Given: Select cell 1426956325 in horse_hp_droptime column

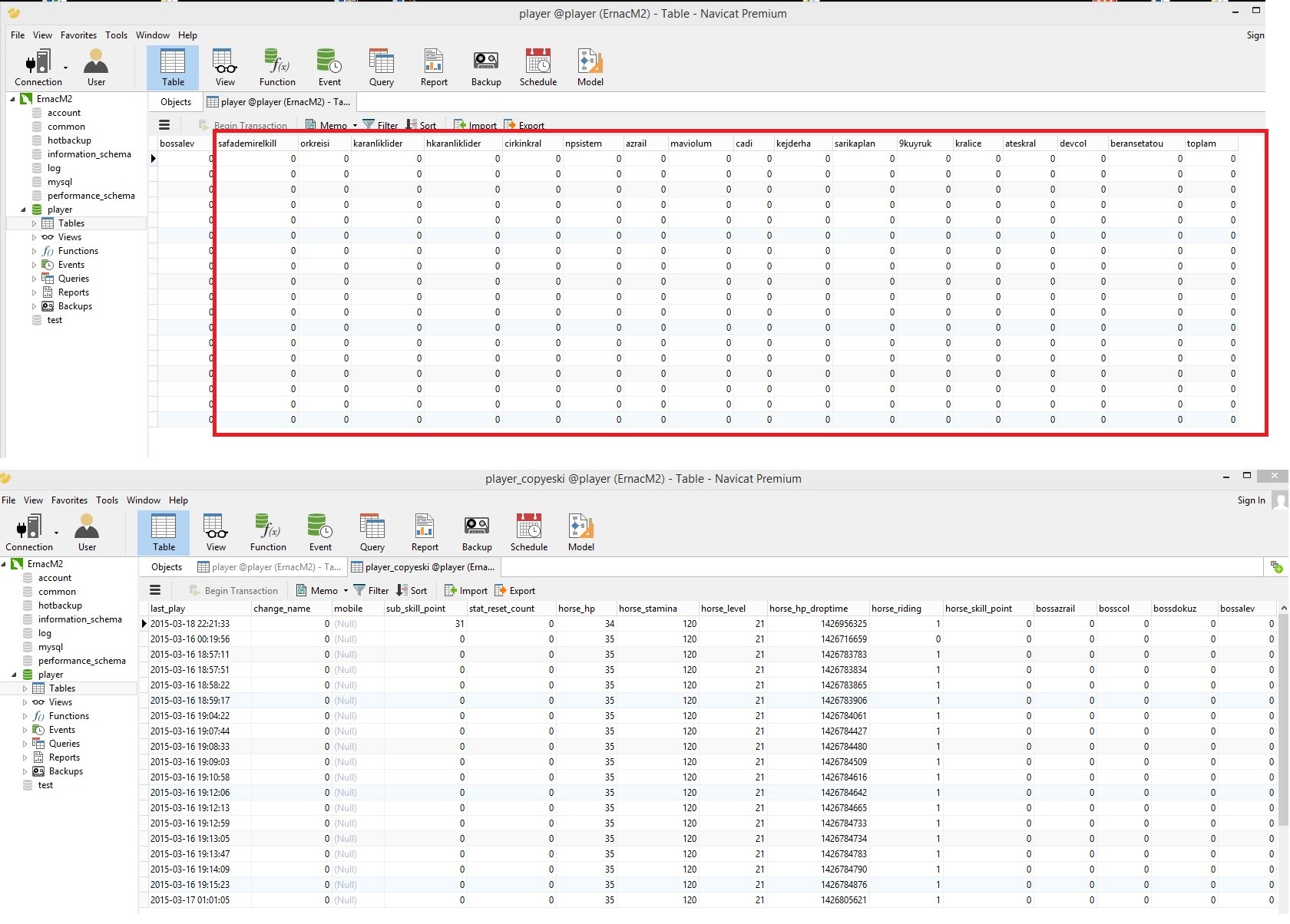Looking at the screenshot, I should coord(819,624).
